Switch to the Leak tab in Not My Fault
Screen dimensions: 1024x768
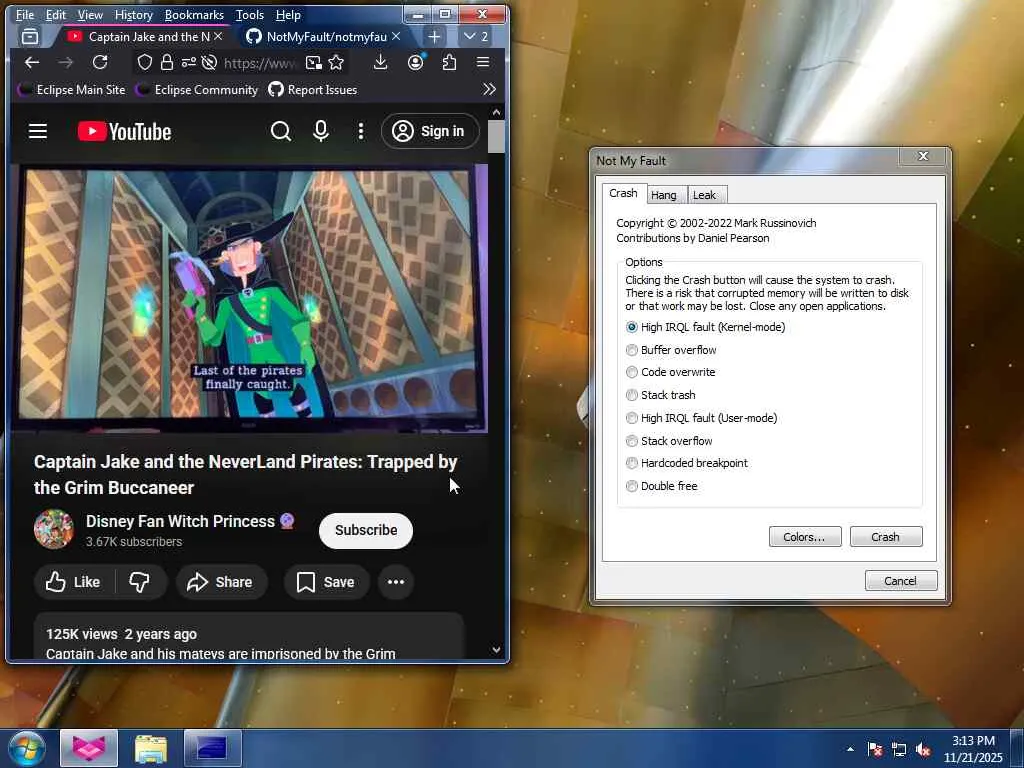coord(705,195)
